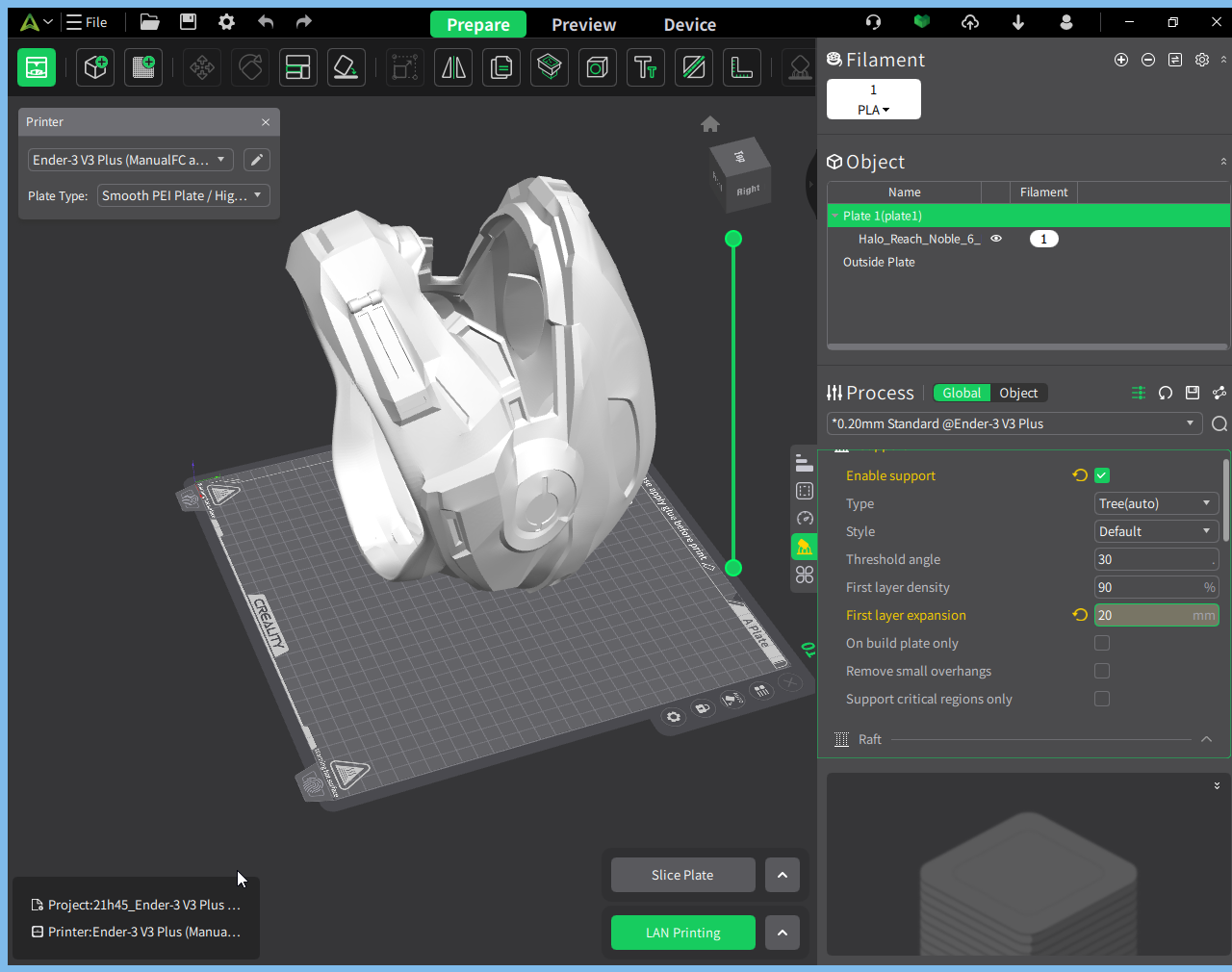
Task: Click the home view icon above the cube
Action: coord(710,124)
